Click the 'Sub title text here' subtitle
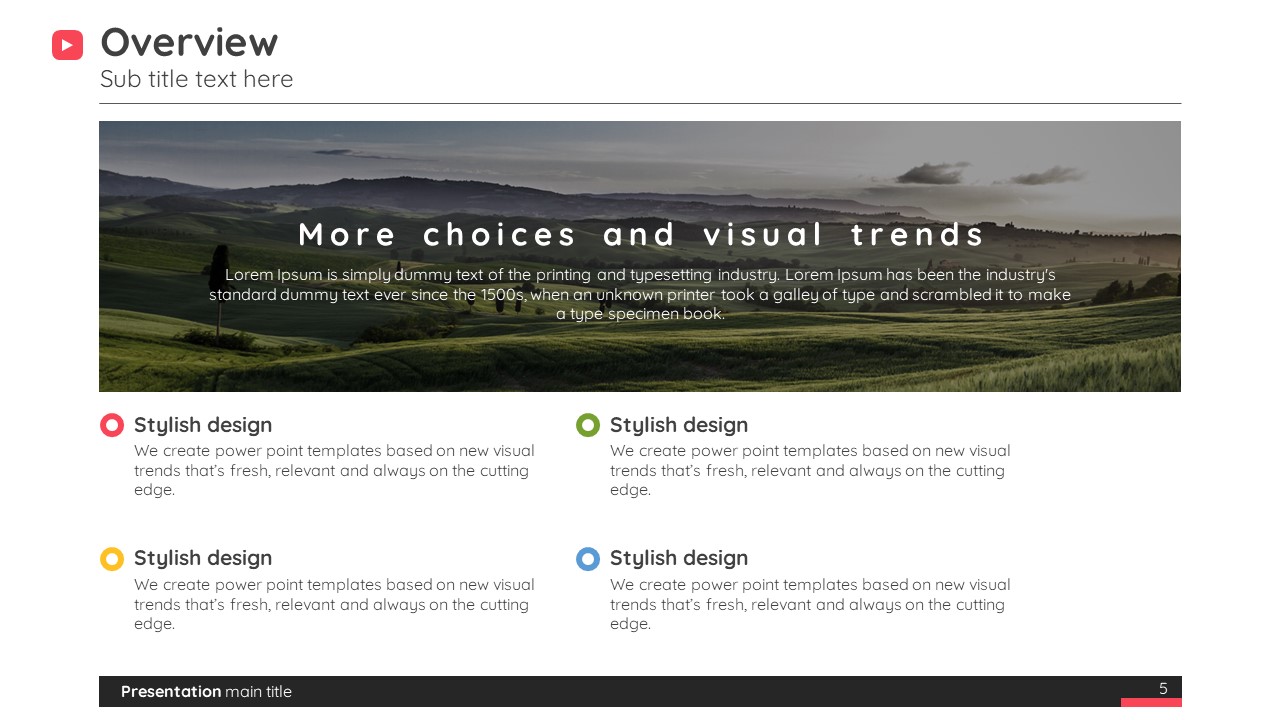Viewport: 1280px width, 720px height. pyautogui.click(x=197, y=79)
